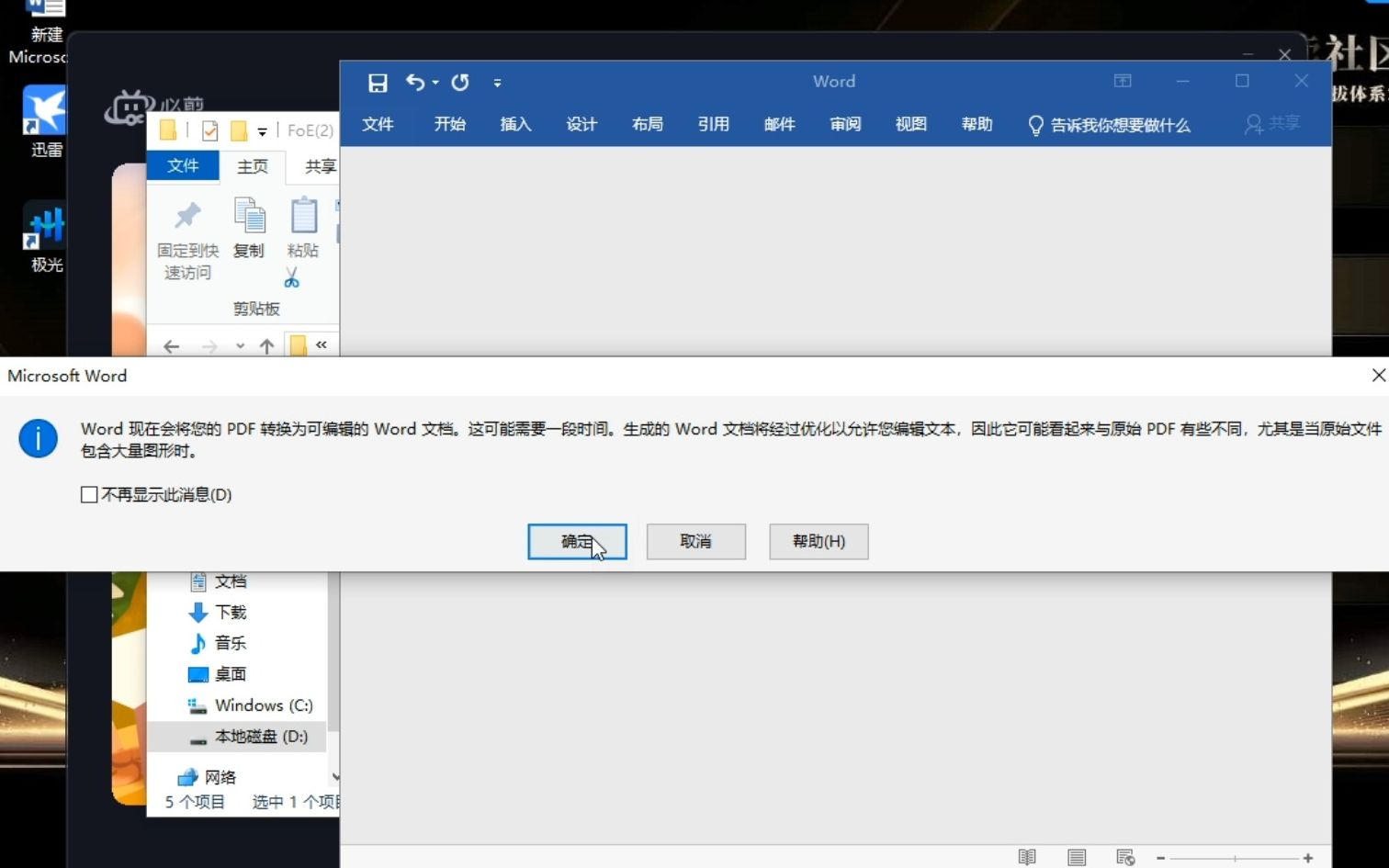Image resolution: width=1389 pixels, height=868 pixels.
Task: Click the 帮助(H) dialog button
Action: 819,542
